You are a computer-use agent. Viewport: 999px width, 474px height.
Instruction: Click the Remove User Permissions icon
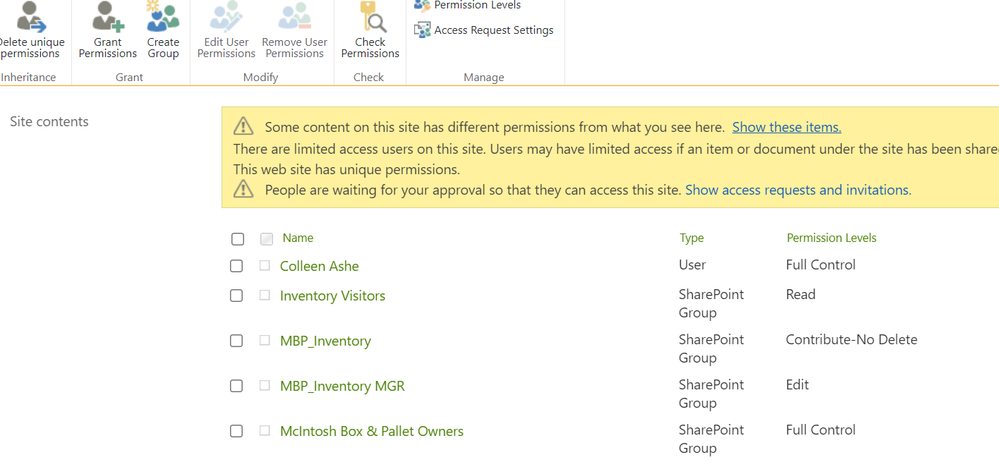(x=294, y=17)
